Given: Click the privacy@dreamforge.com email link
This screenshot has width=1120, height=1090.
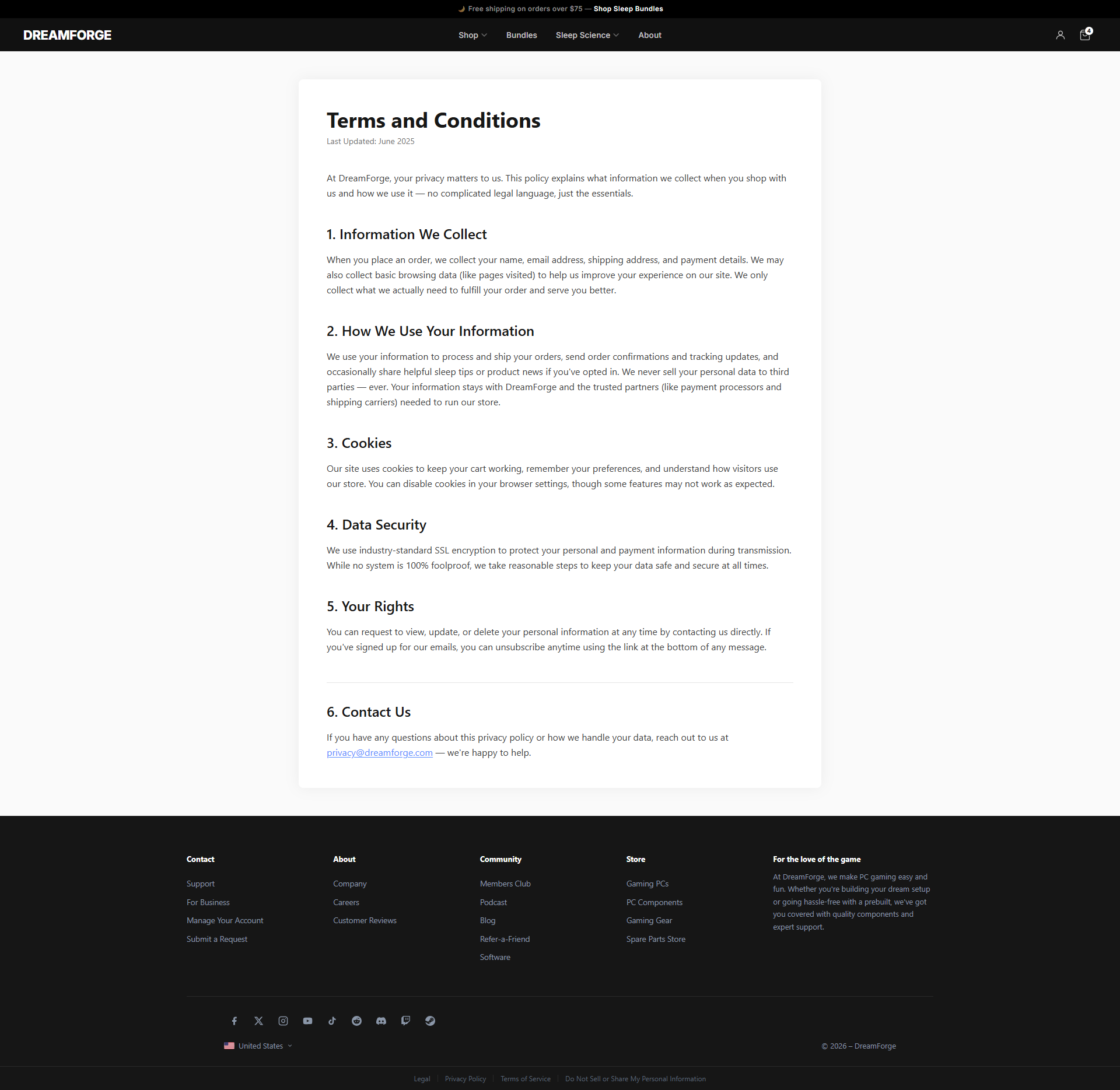Looking at the screenshot, I should [380, 752].
